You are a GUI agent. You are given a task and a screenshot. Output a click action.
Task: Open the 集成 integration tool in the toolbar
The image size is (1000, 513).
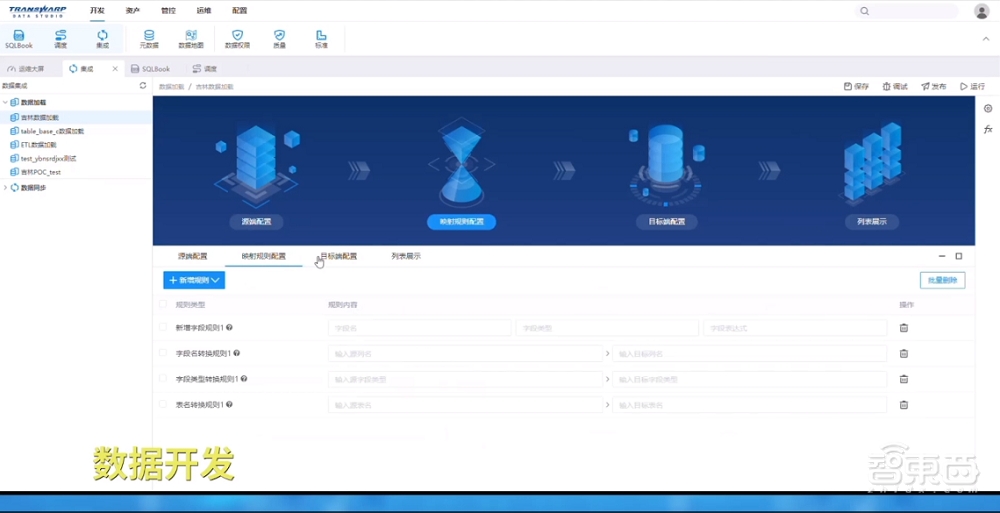(x=102, y=39)
